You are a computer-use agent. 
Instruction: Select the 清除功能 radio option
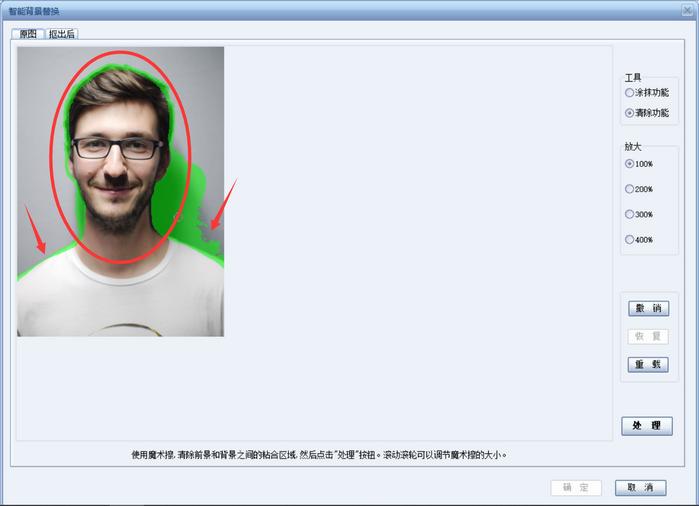tap(647, 113)
